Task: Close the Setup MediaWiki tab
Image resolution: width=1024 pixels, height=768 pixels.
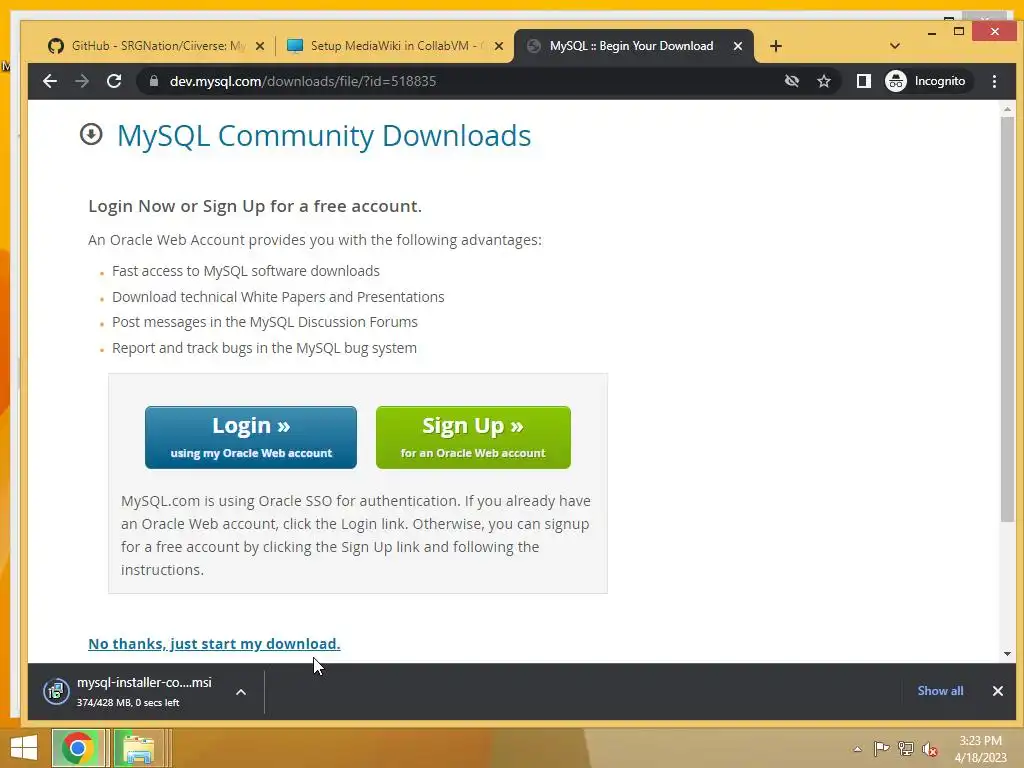Action: (x=499, y=46)
